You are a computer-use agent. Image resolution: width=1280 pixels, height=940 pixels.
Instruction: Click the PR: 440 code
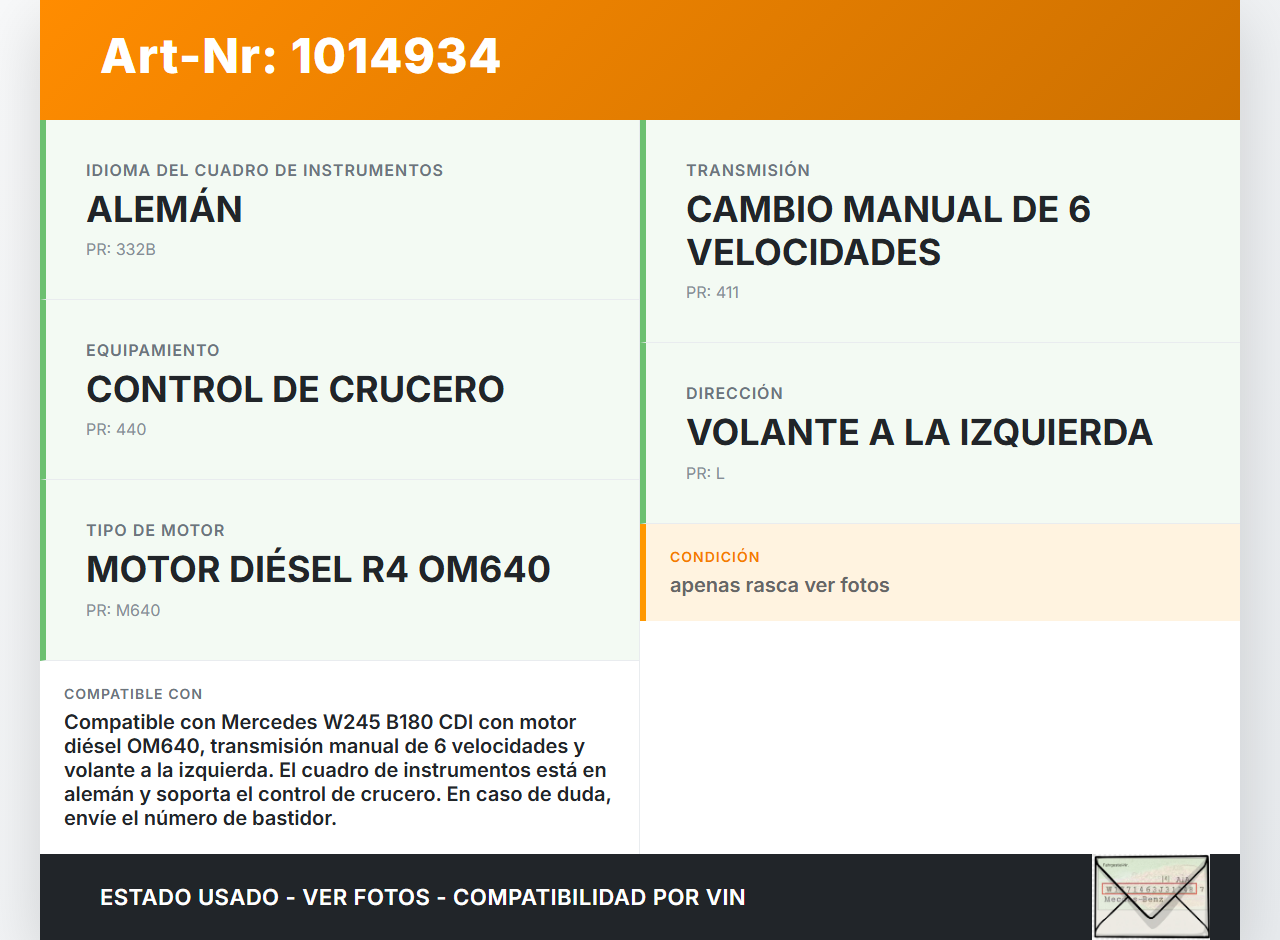coord(116,430)
